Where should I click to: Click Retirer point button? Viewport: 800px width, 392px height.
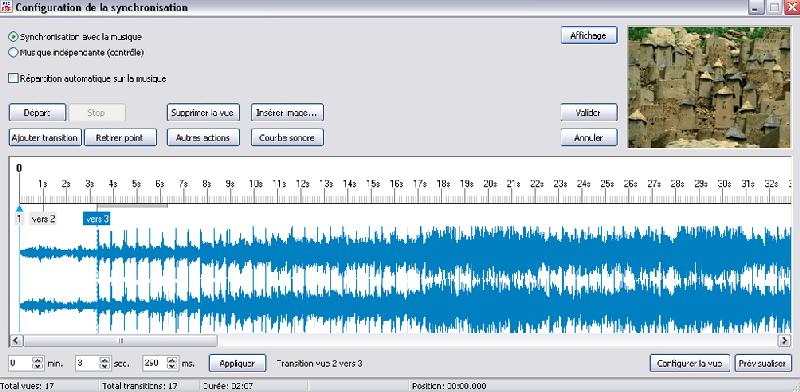coord(120,137)
